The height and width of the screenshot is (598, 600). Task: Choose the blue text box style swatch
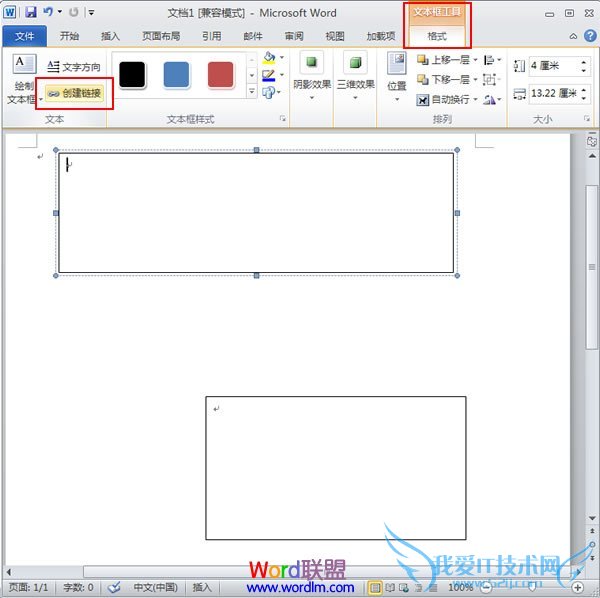click(176, 75)
